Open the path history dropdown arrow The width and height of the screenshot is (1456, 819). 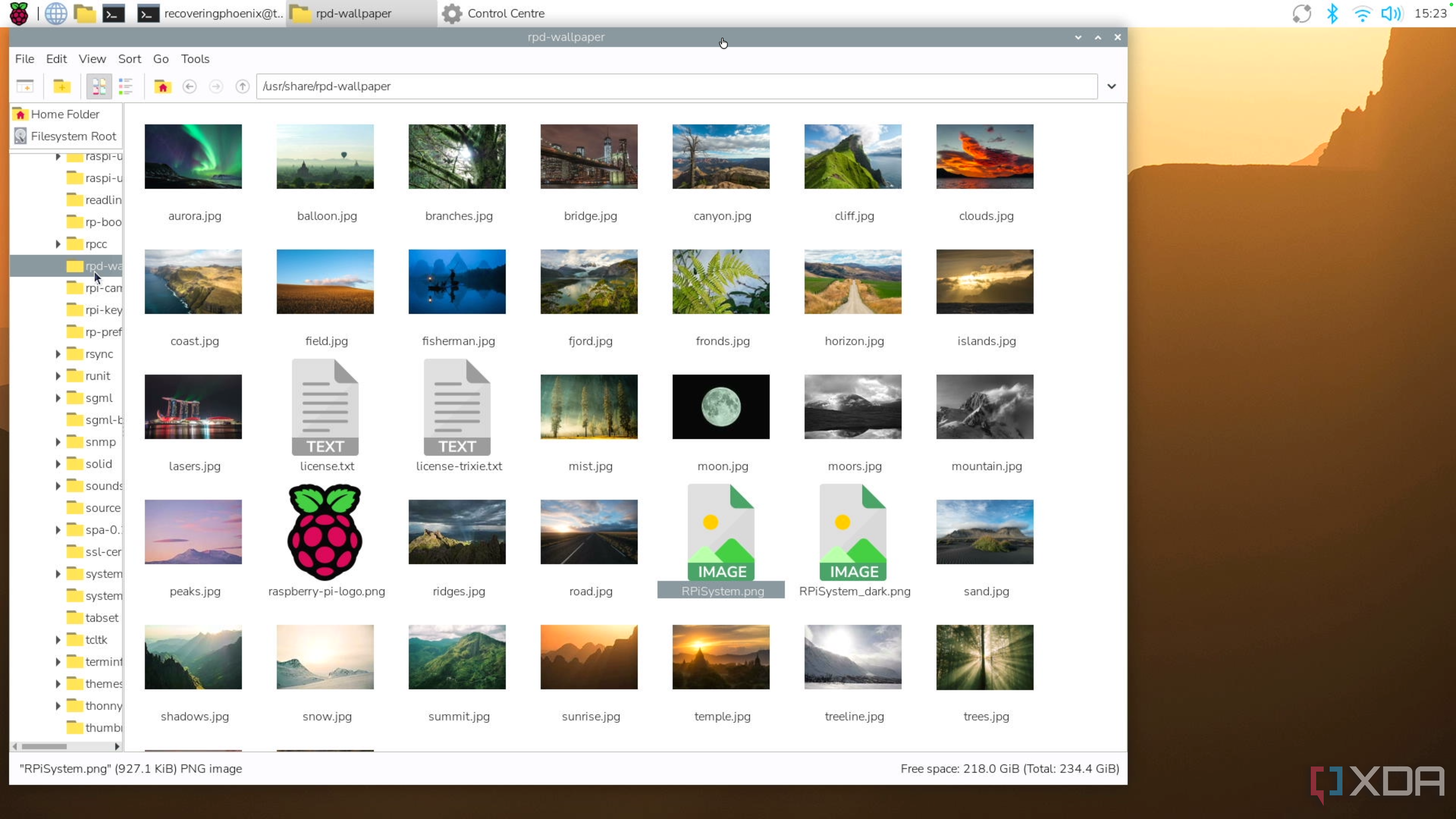[1111, 86]
